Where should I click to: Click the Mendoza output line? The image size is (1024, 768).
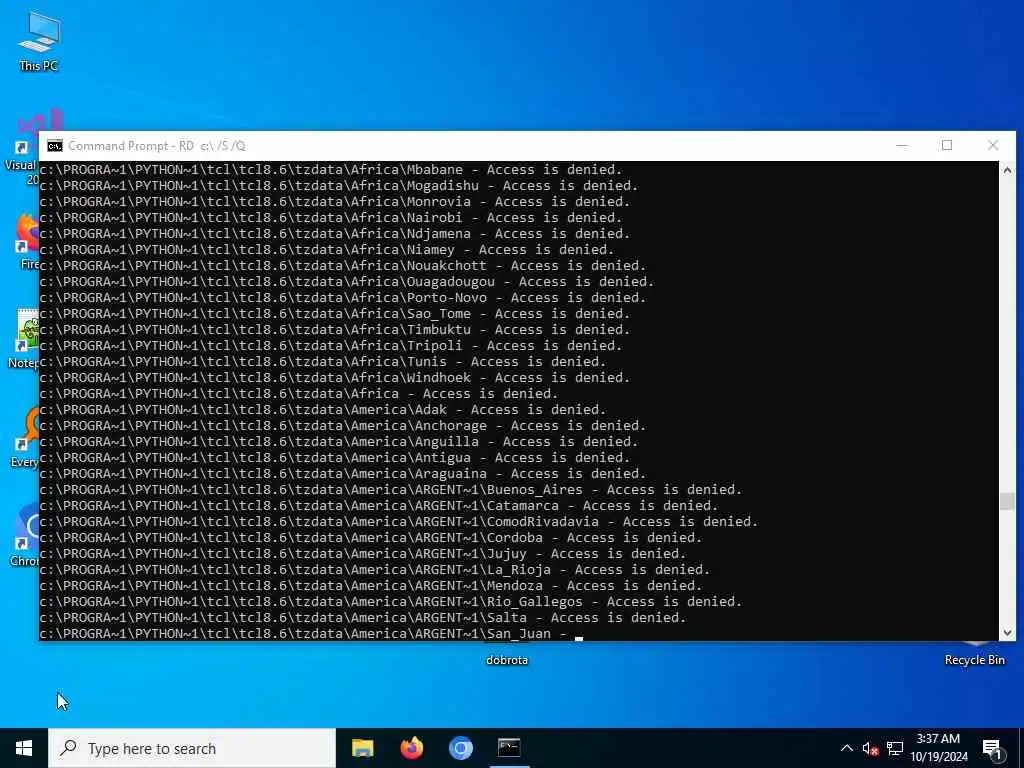(x=371, y=585)
